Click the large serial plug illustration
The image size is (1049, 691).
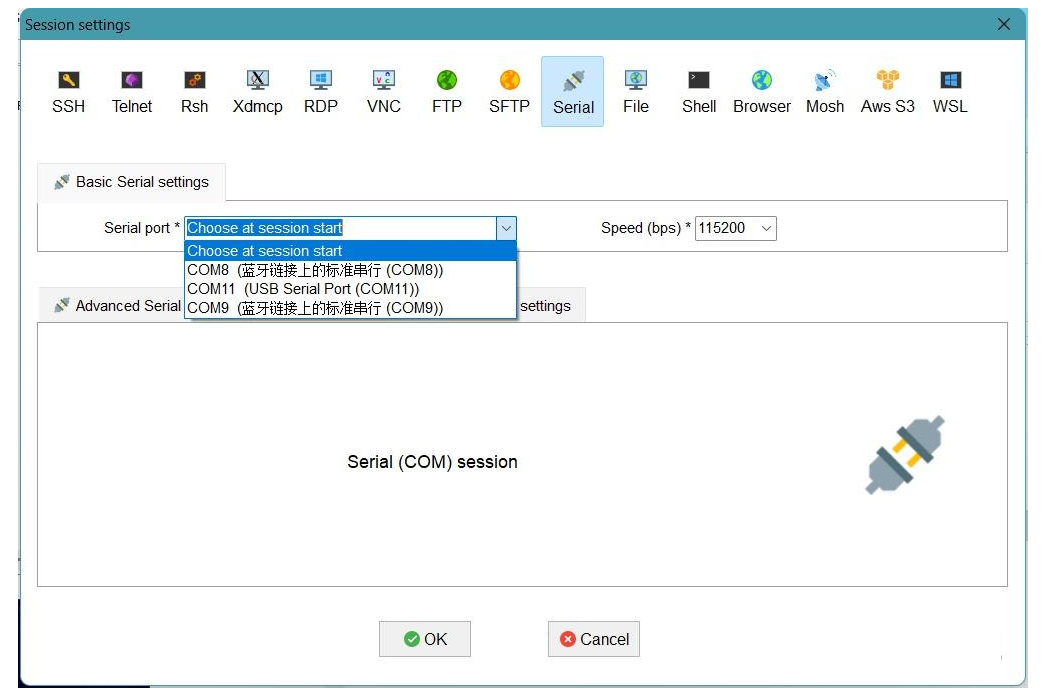[905, 455]
